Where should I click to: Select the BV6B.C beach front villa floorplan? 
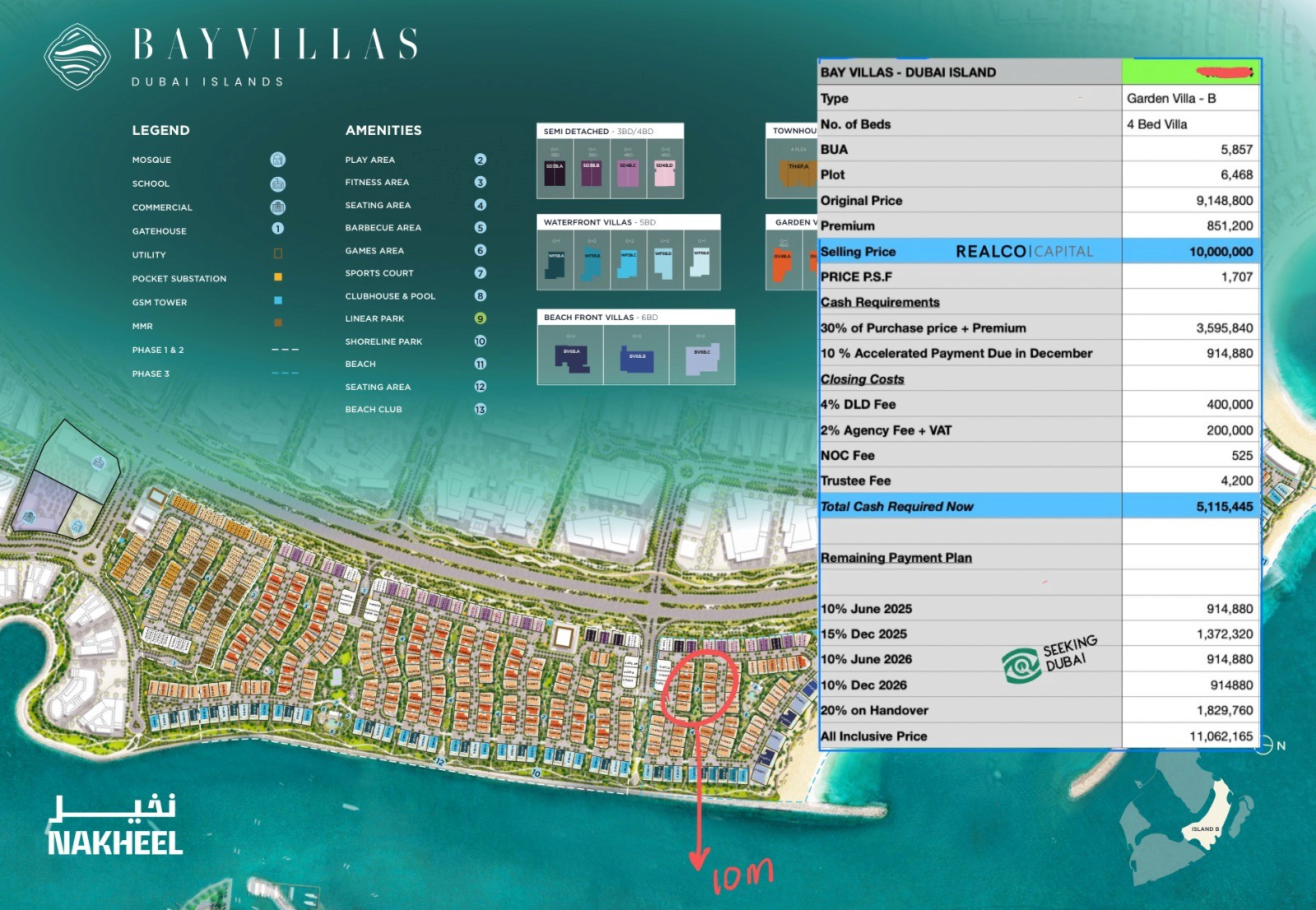(702, 360)
